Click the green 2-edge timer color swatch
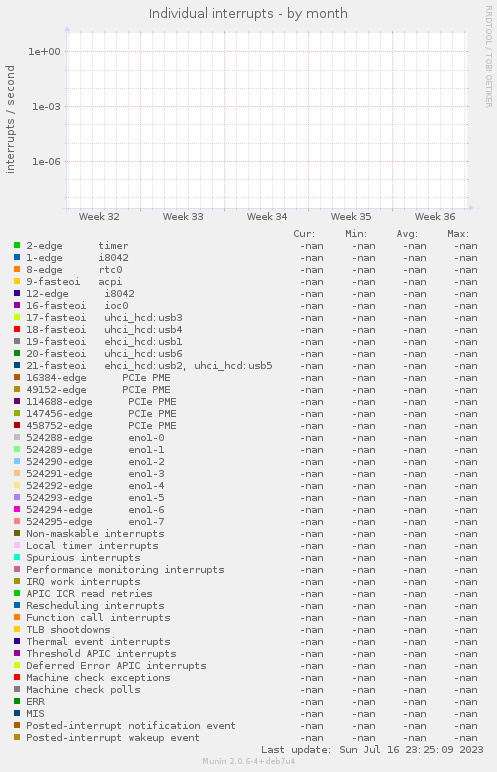 pos(17,245)
